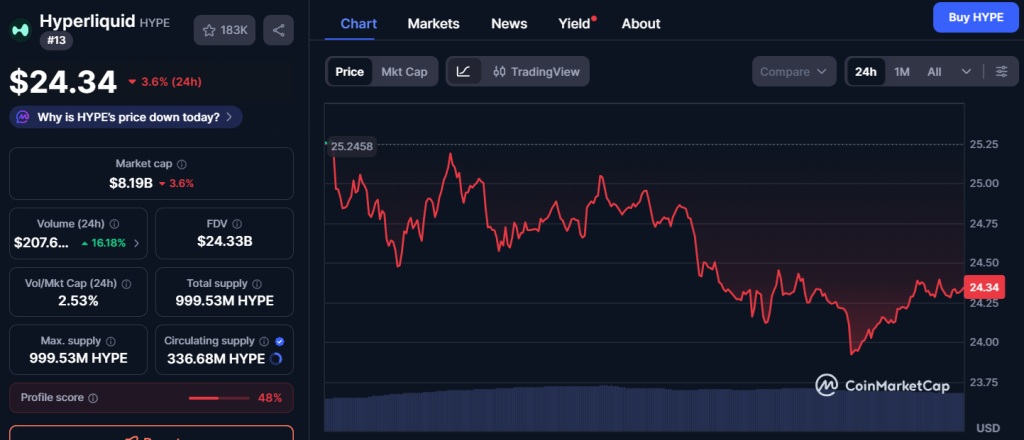This screenshot has height=440, width=1024.
Task: Click the Market cap info icon
Action: 181,164
